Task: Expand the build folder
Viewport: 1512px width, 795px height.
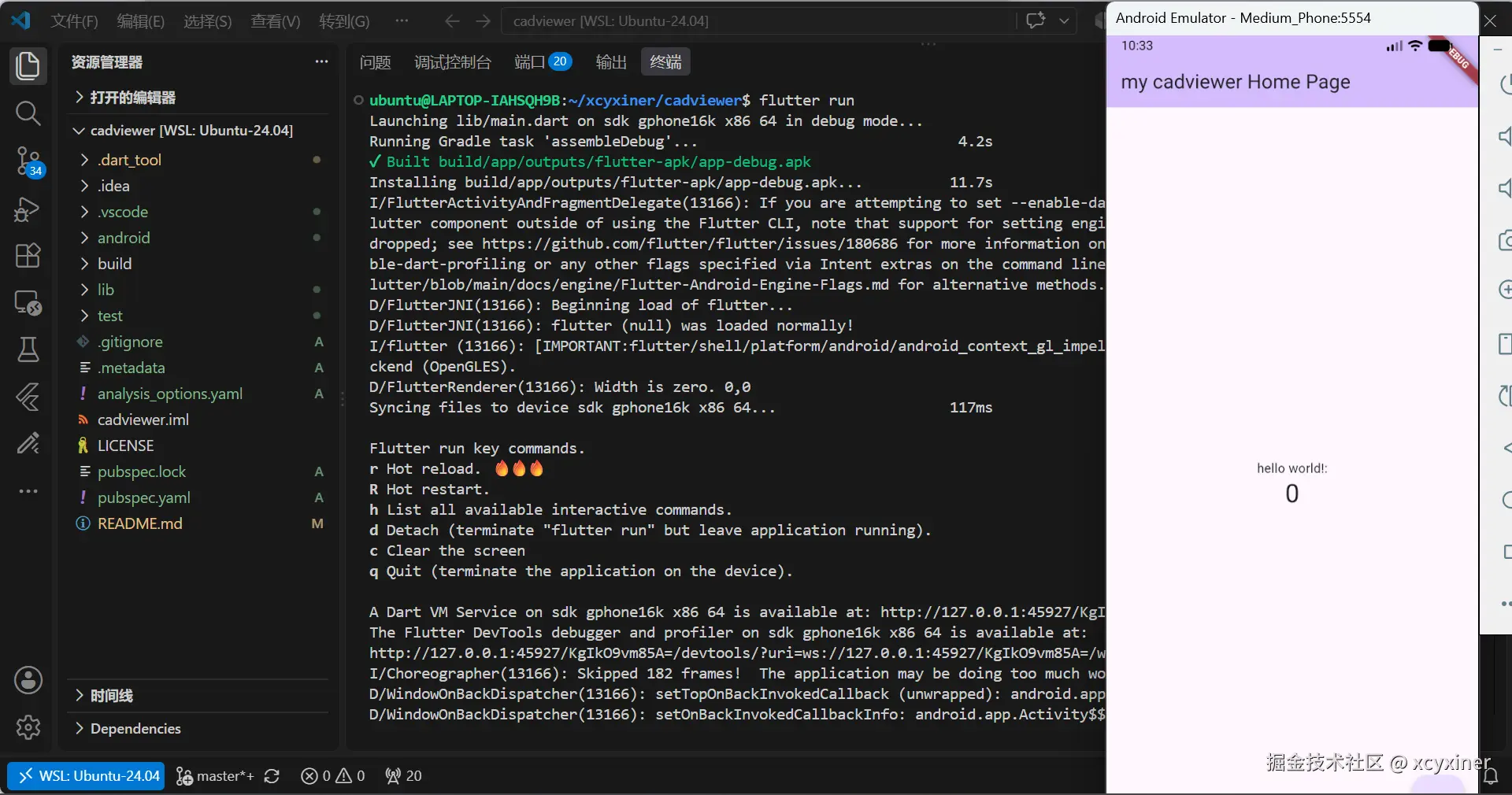Action: point(198,264)
